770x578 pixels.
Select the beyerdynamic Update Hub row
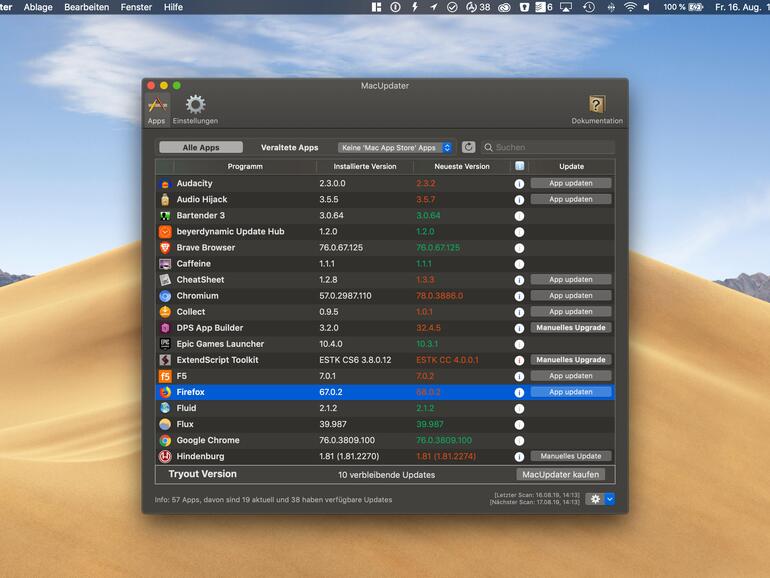(385, 231)
